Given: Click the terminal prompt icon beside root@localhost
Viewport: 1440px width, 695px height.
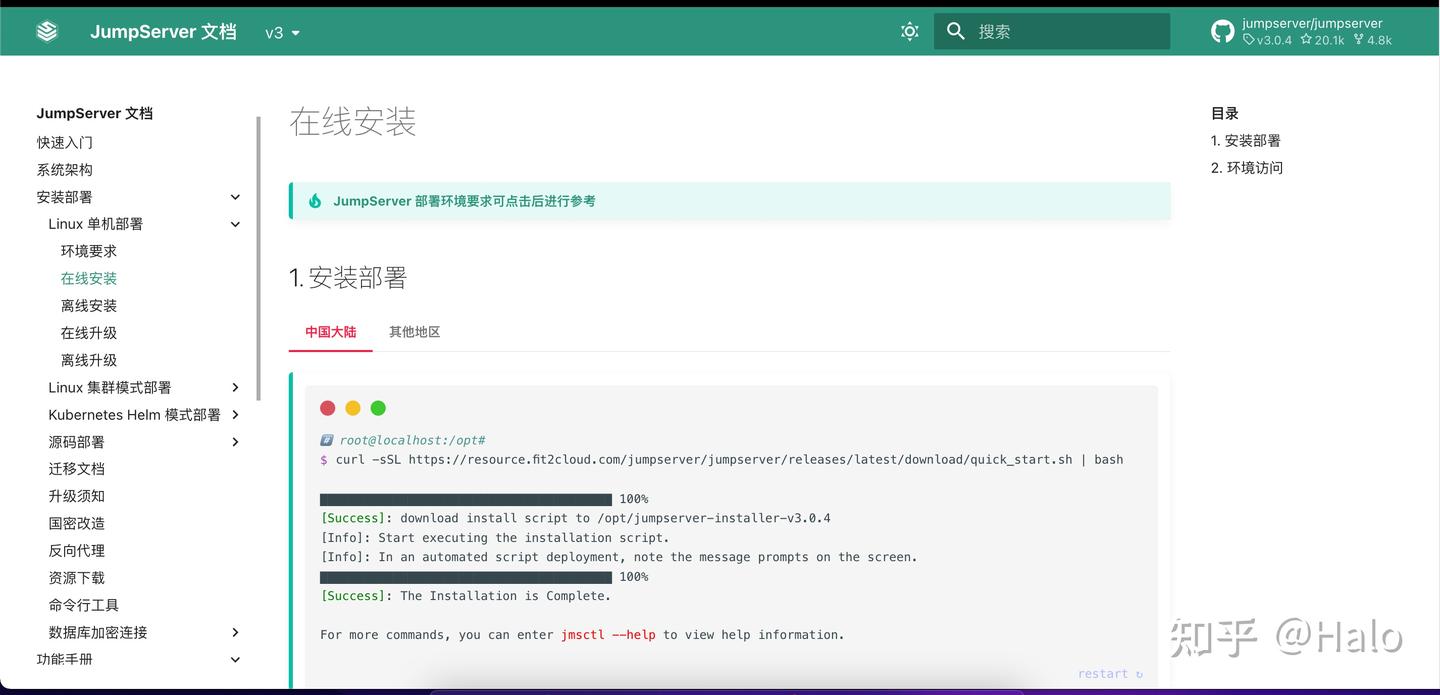Looking at the screenshot, I should pos(327,439).
